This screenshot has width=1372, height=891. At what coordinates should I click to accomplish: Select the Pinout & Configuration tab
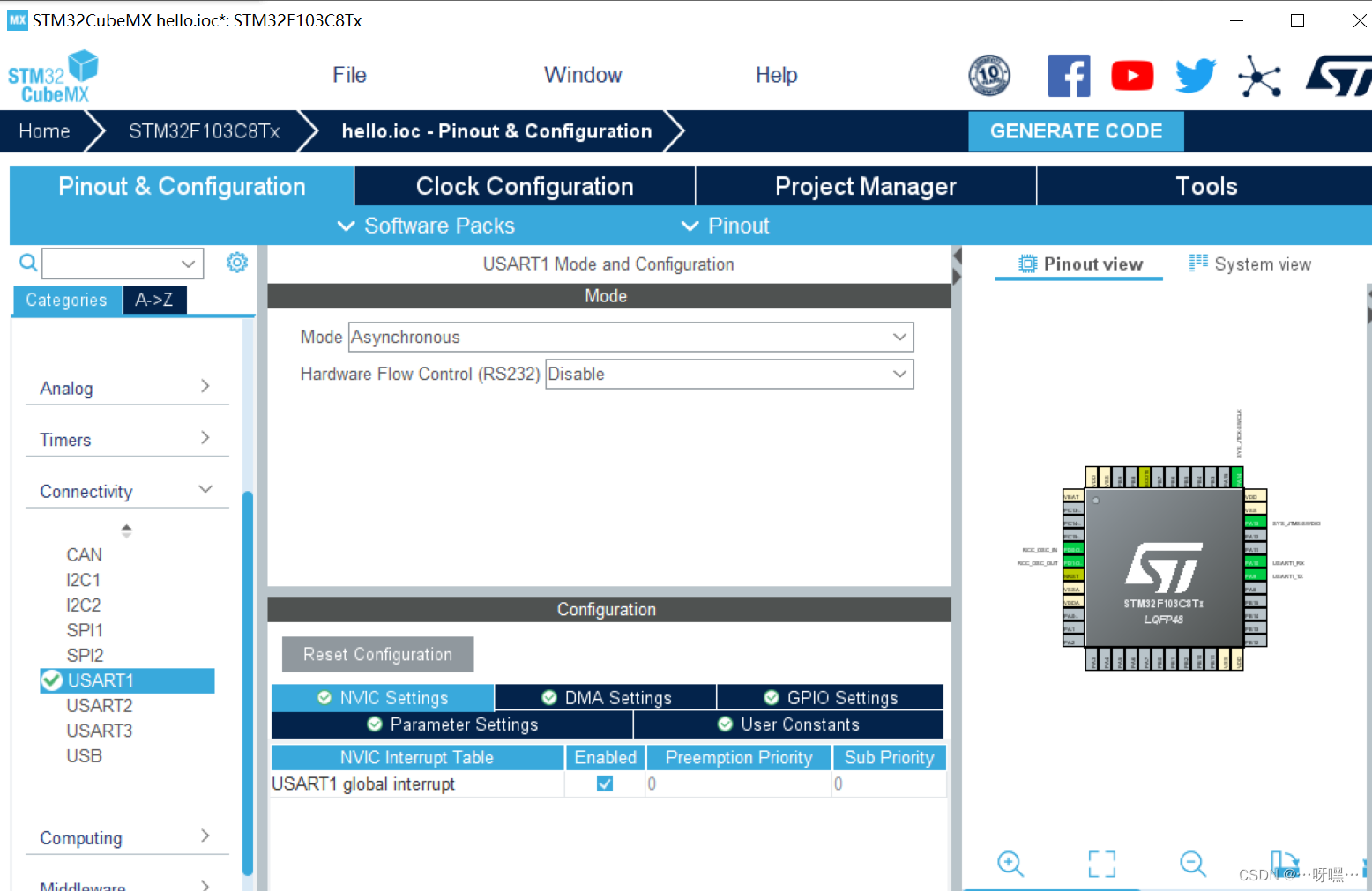[182, 186]
